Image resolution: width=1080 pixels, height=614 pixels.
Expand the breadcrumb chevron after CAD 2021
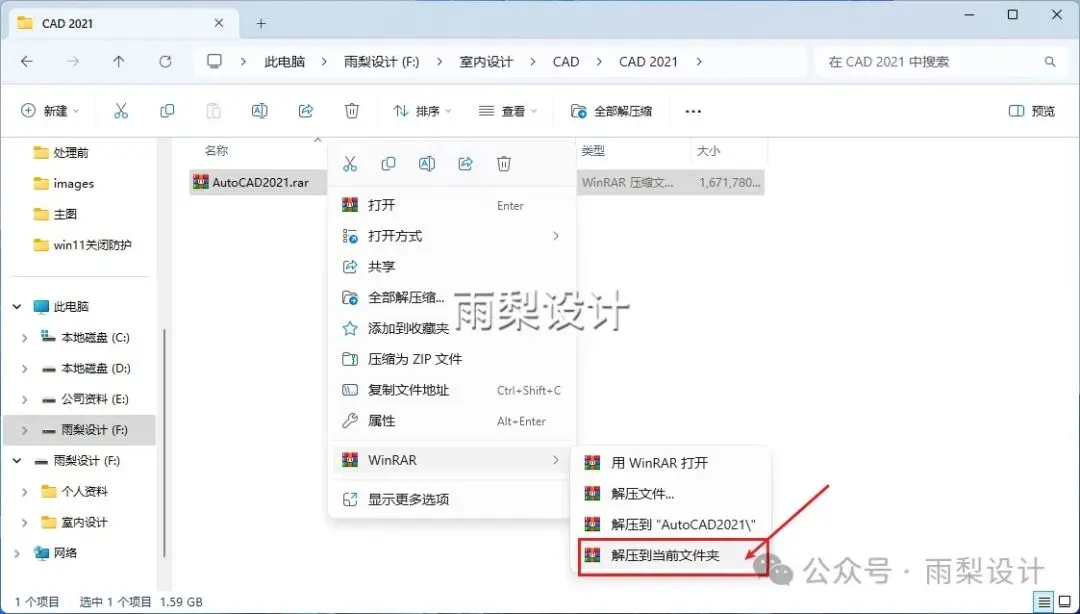(x=699, y=62)
